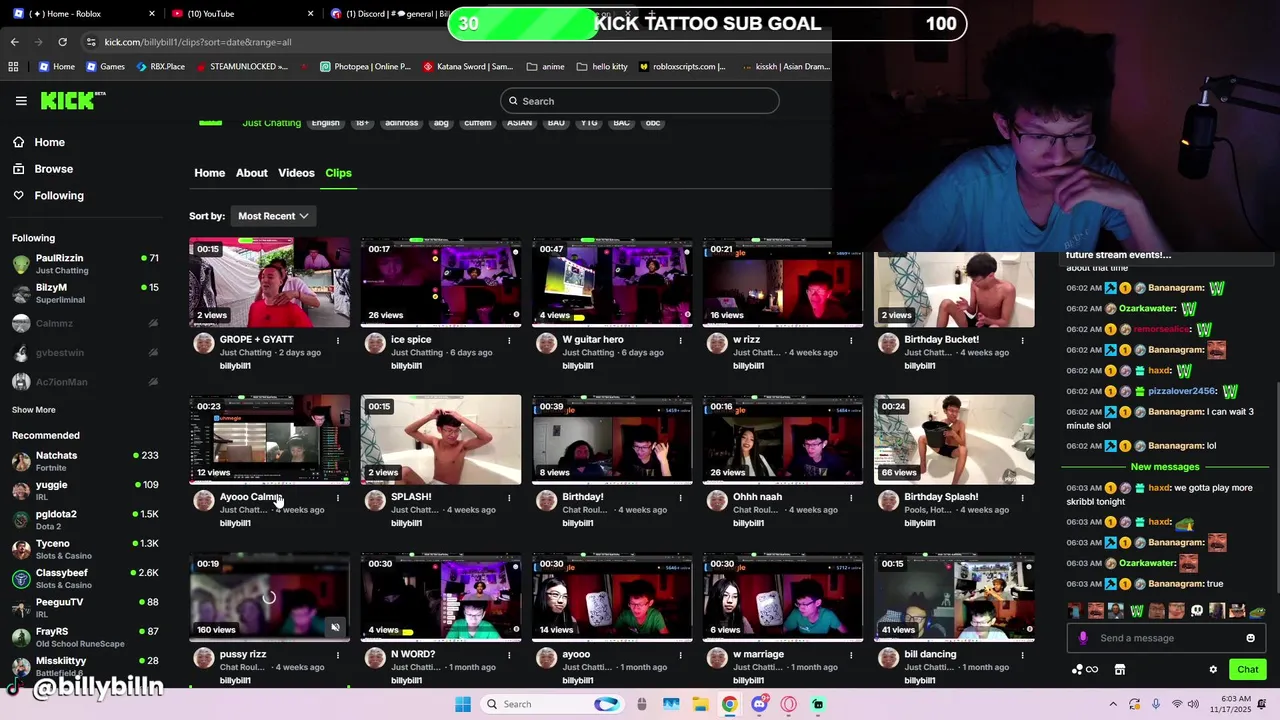Focus the Kick Search input field
The height and width of the screenshot is (720, 1280).
[639, 101]
